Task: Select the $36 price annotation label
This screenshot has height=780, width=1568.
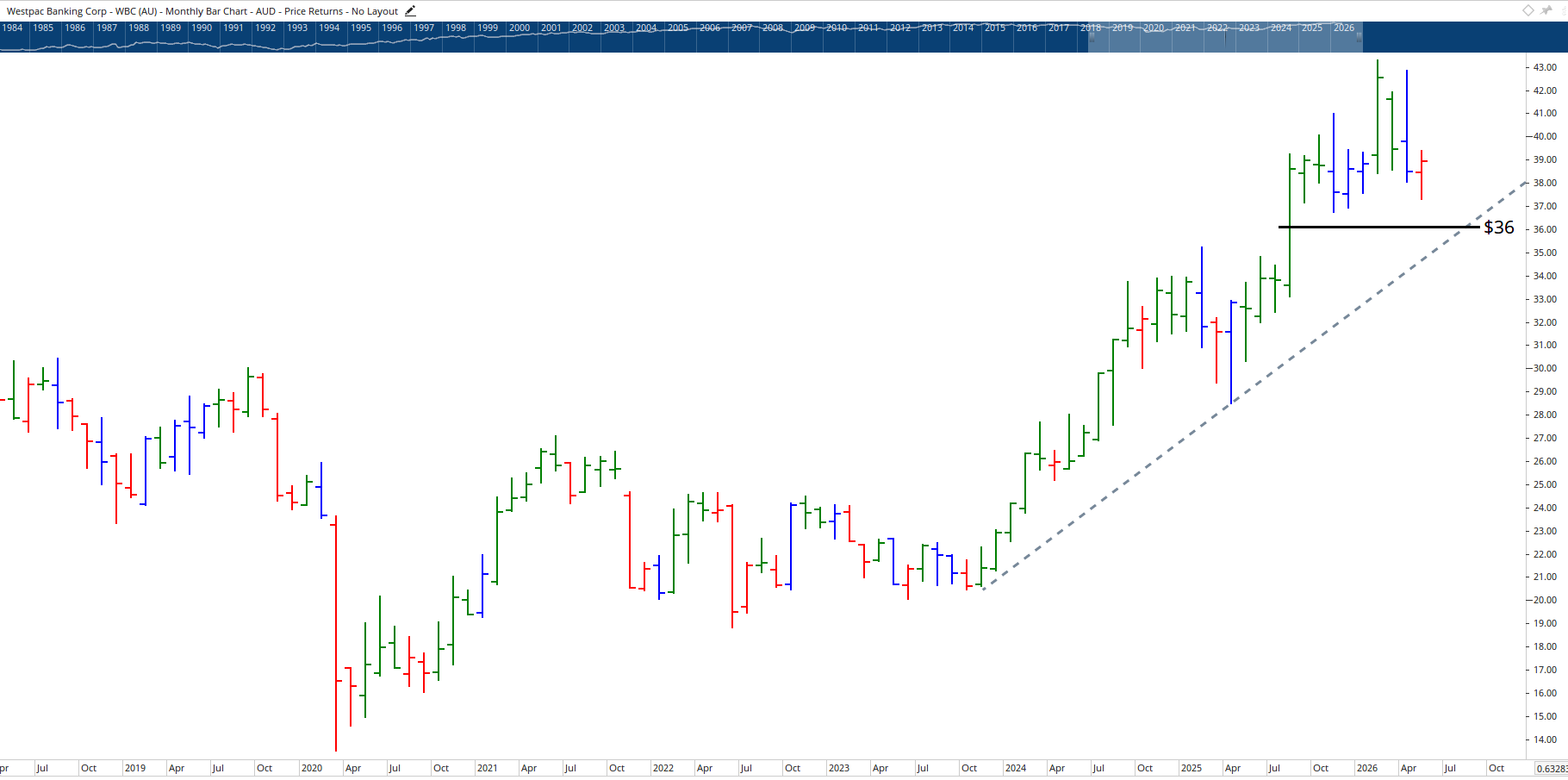Action: 1499,228
